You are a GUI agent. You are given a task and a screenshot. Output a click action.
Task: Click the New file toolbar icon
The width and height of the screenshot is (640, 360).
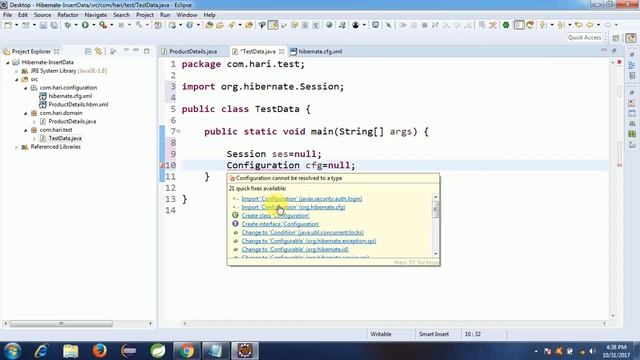(8, 25)
